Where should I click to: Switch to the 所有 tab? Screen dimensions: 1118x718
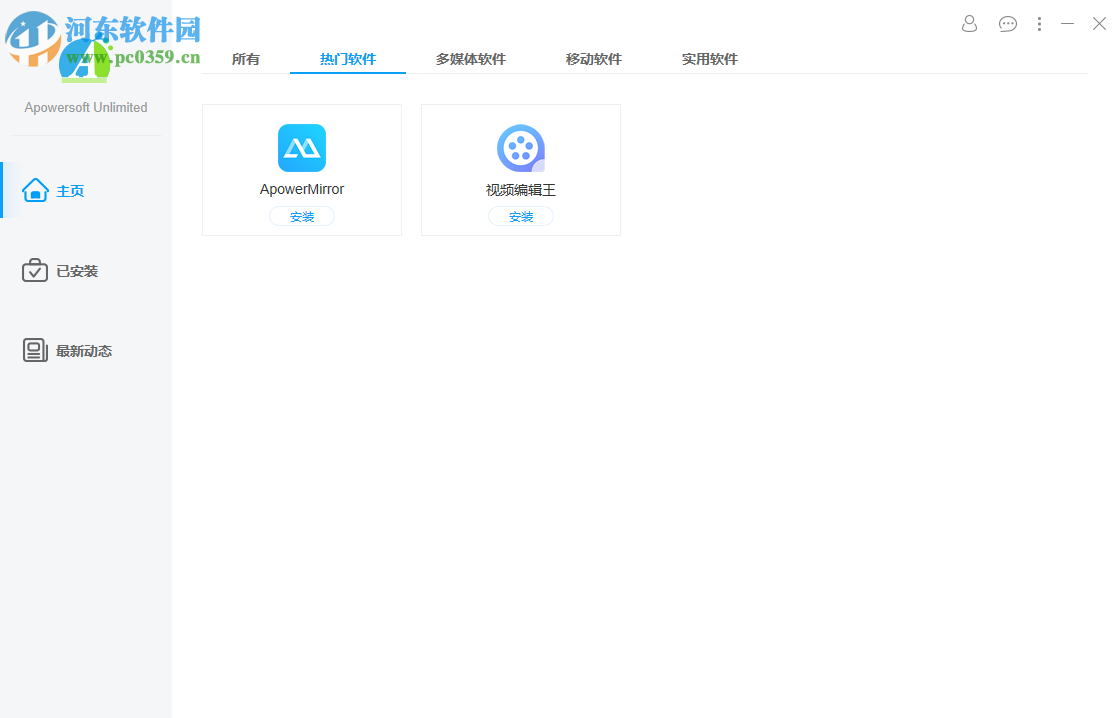(x=246, y=59)
